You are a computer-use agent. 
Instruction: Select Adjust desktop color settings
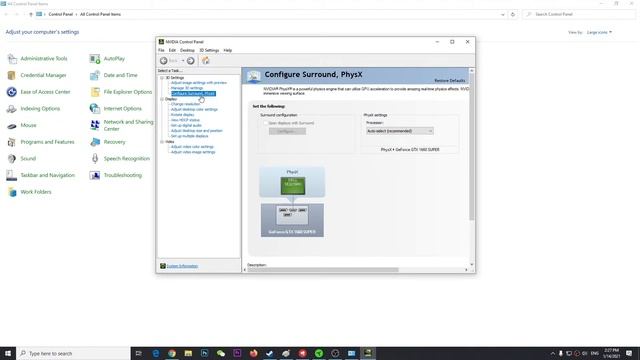(194, 109)
